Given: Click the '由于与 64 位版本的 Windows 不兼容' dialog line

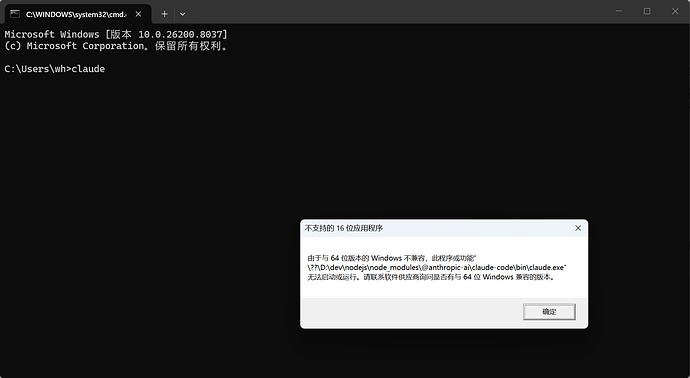Looking at the screenshot, I should (x=392, y=258).
